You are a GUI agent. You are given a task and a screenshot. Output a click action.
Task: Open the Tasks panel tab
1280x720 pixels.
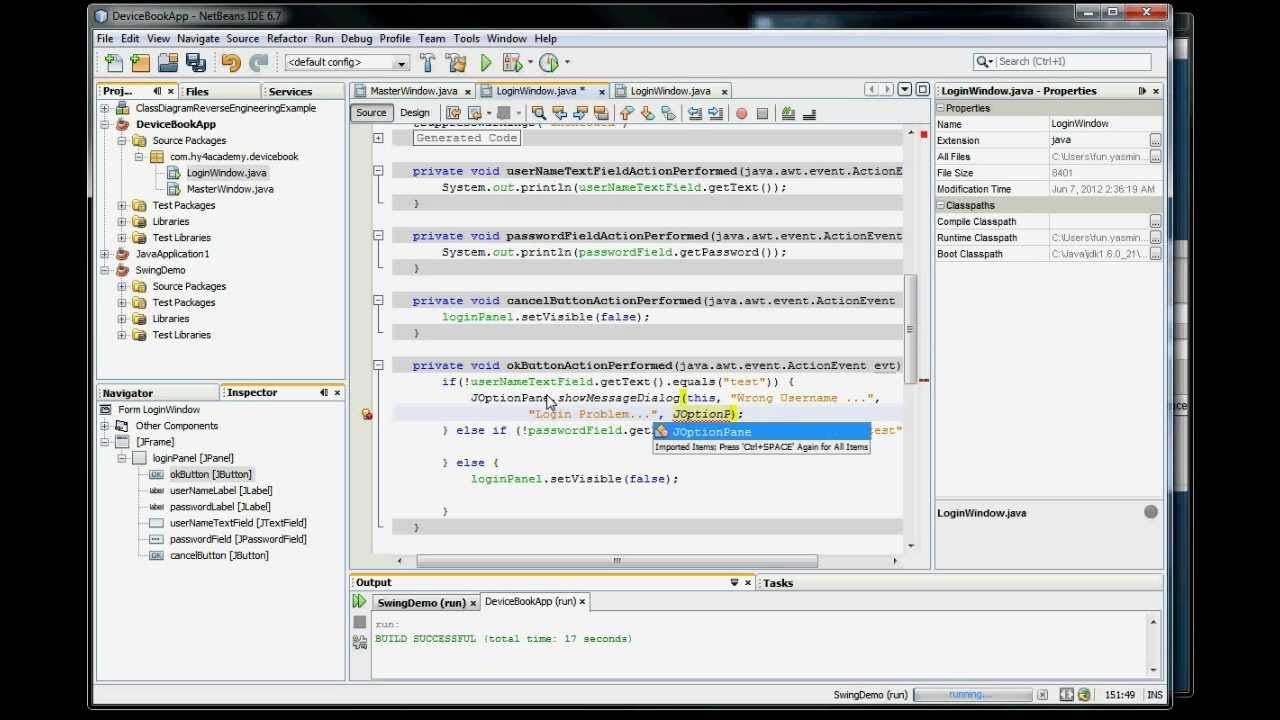[x=778, y=583]
